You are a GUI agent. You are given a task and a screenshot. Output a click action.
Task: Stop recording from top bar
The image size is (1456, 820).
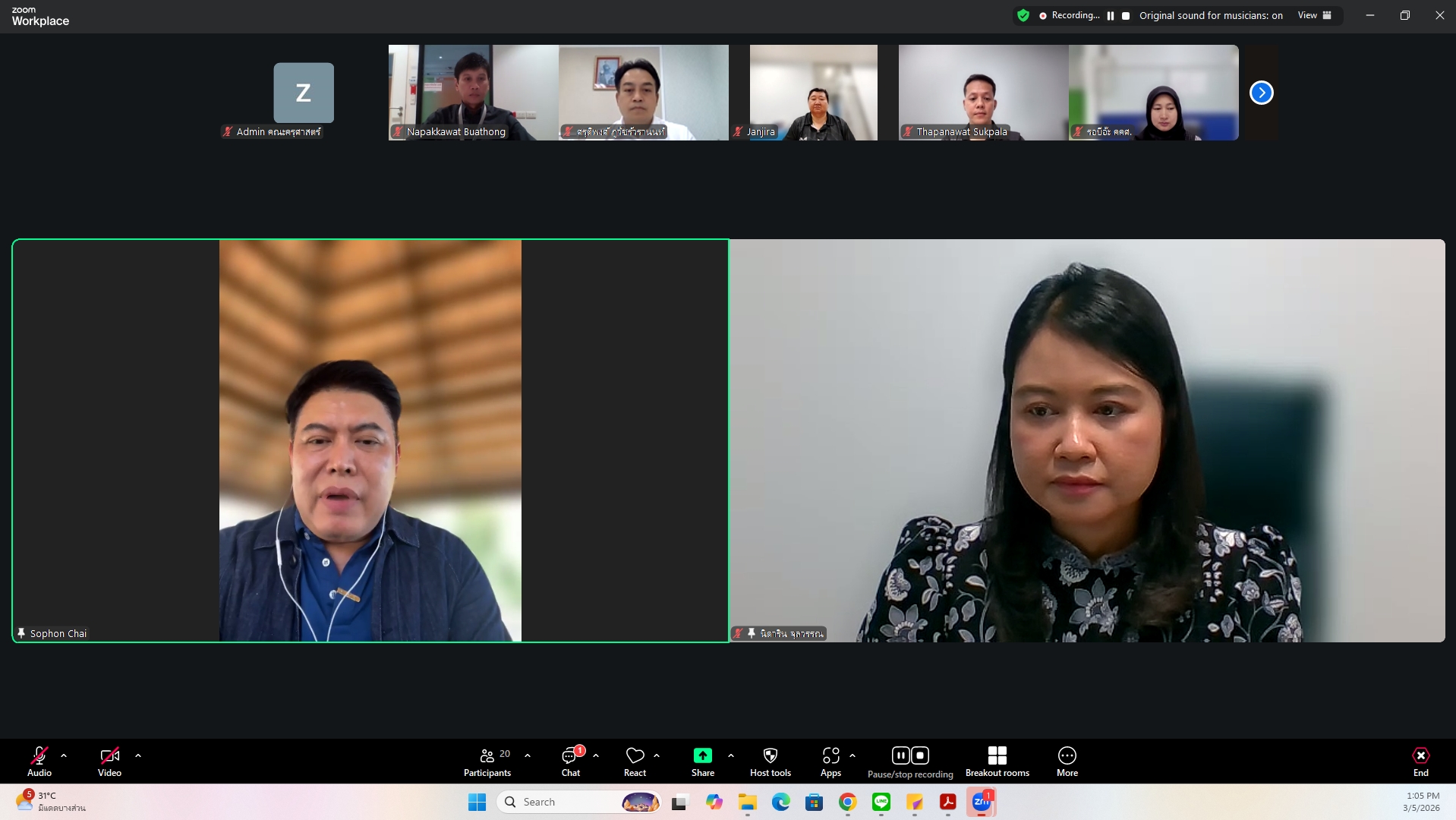[1126, 15]
